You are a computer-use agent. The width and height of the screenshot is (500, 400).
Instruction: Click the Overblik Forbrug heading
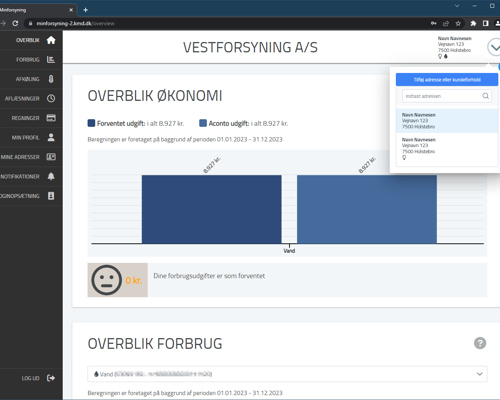click(x=155, y=344)
